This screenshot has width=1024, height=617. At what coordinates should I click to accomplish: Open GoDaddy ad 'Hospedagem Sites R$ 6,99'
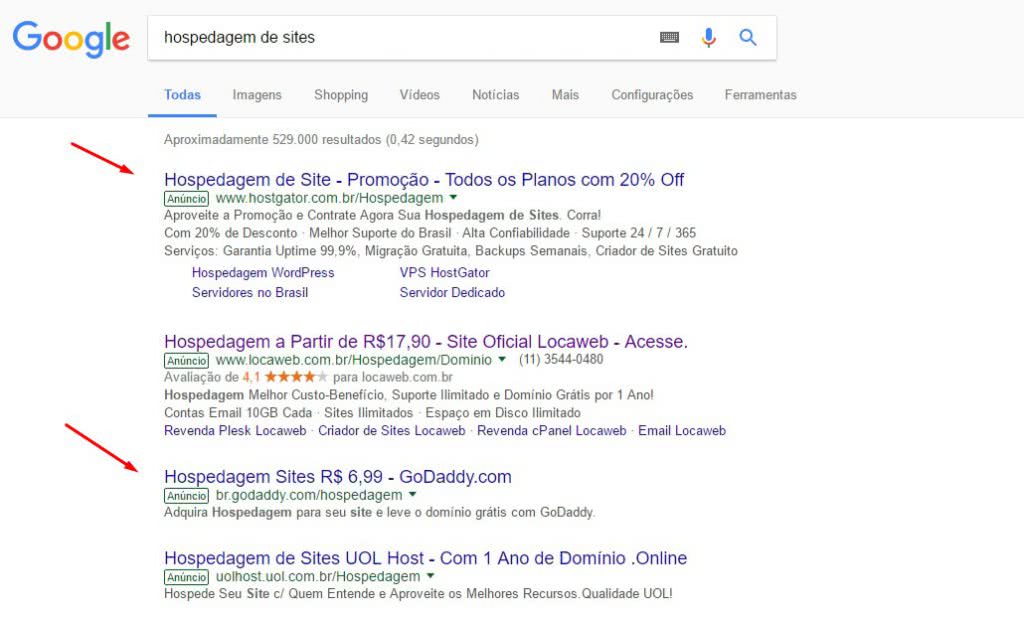click(338, 477)
